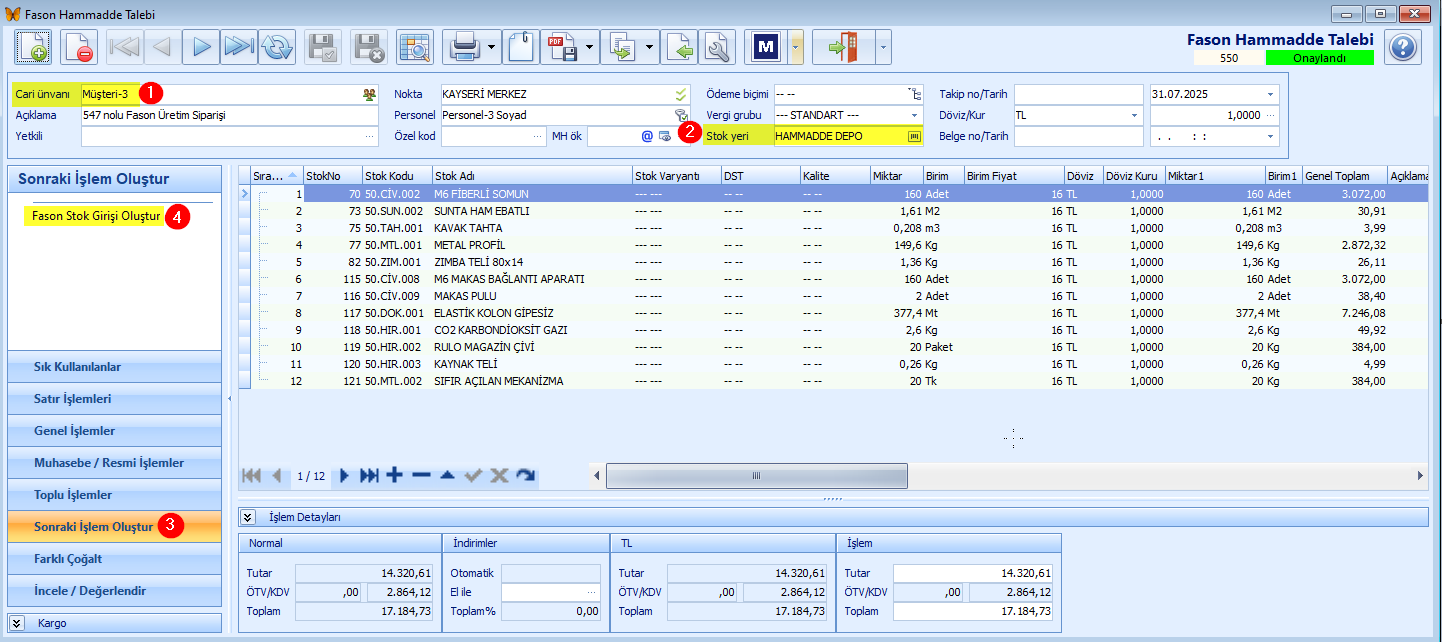Open the Muhasebe / Resmi İşlemler panel
The image size is (1442, 642).
click(114, 463)
